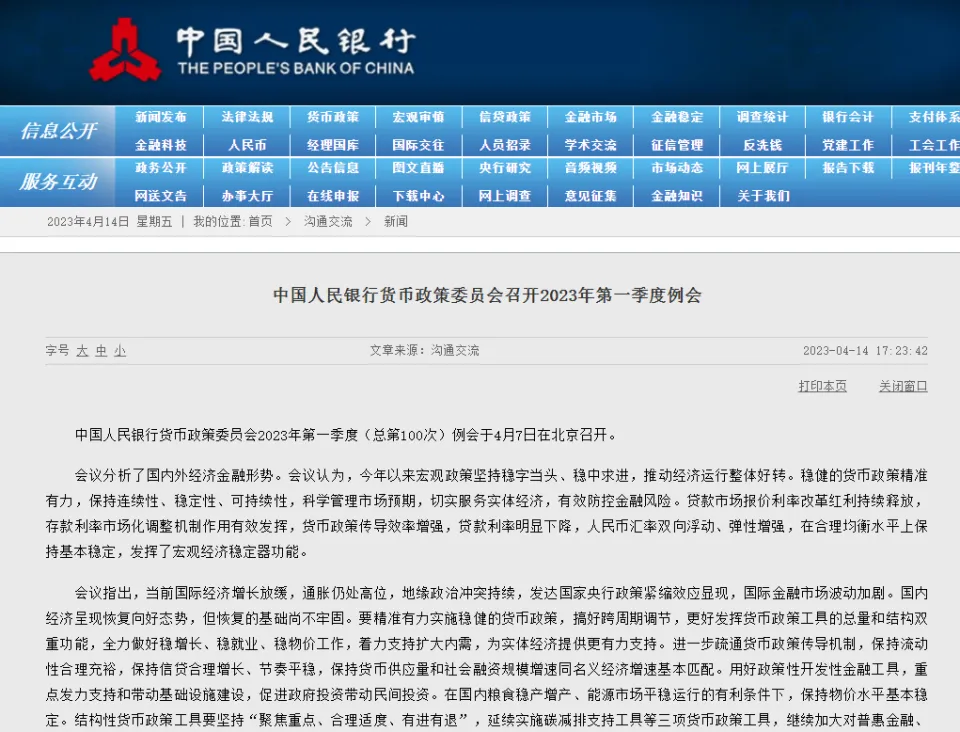Click 关闭窗口 to close the window
Image resolution: width=960 pixels, height=732 pixels.
tap(903, 386)
